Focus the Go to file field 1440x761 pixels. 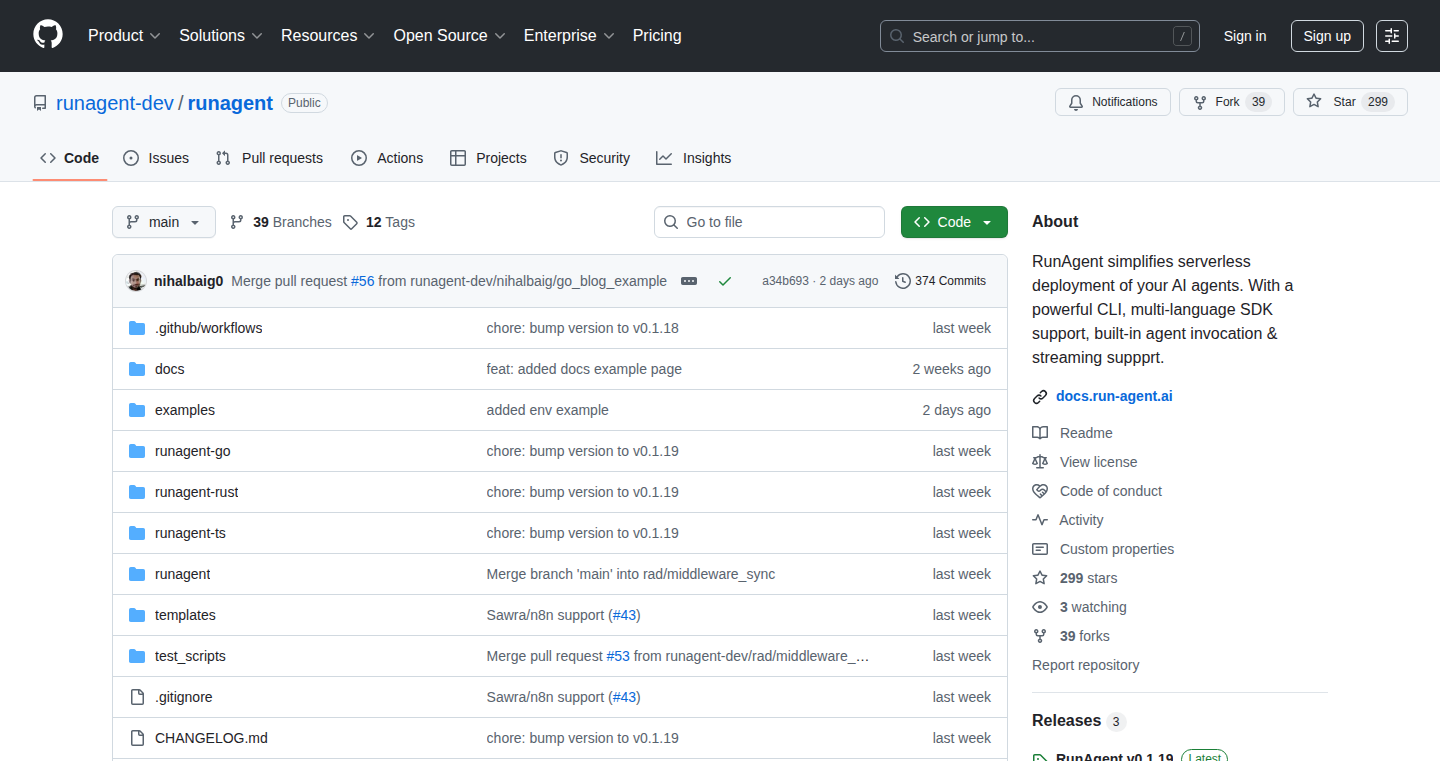pos(770,222)
